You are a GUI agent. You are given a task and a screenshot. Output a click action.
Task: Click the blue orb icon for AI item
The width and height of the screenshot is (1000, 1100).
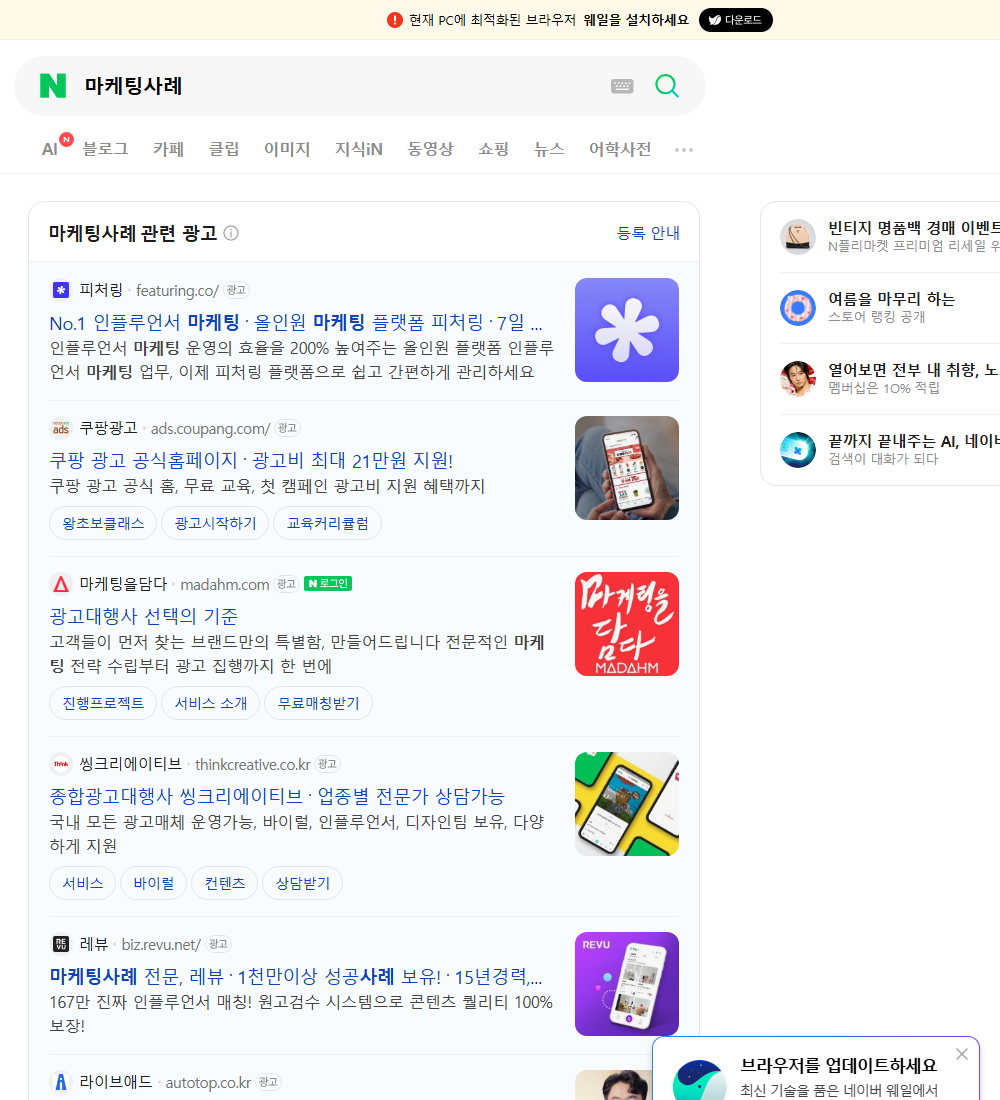point(798,449)
